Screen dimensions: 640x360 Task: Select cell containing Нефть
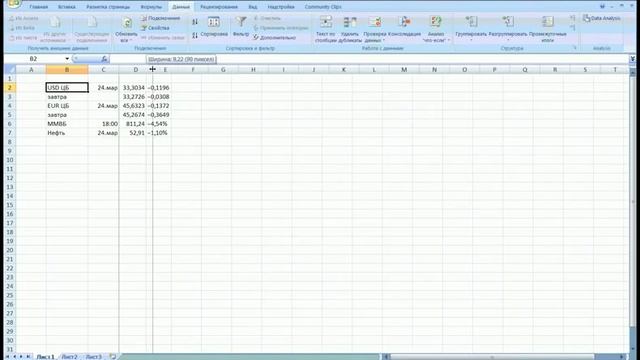pyautogui.click(x=67, y=133)
